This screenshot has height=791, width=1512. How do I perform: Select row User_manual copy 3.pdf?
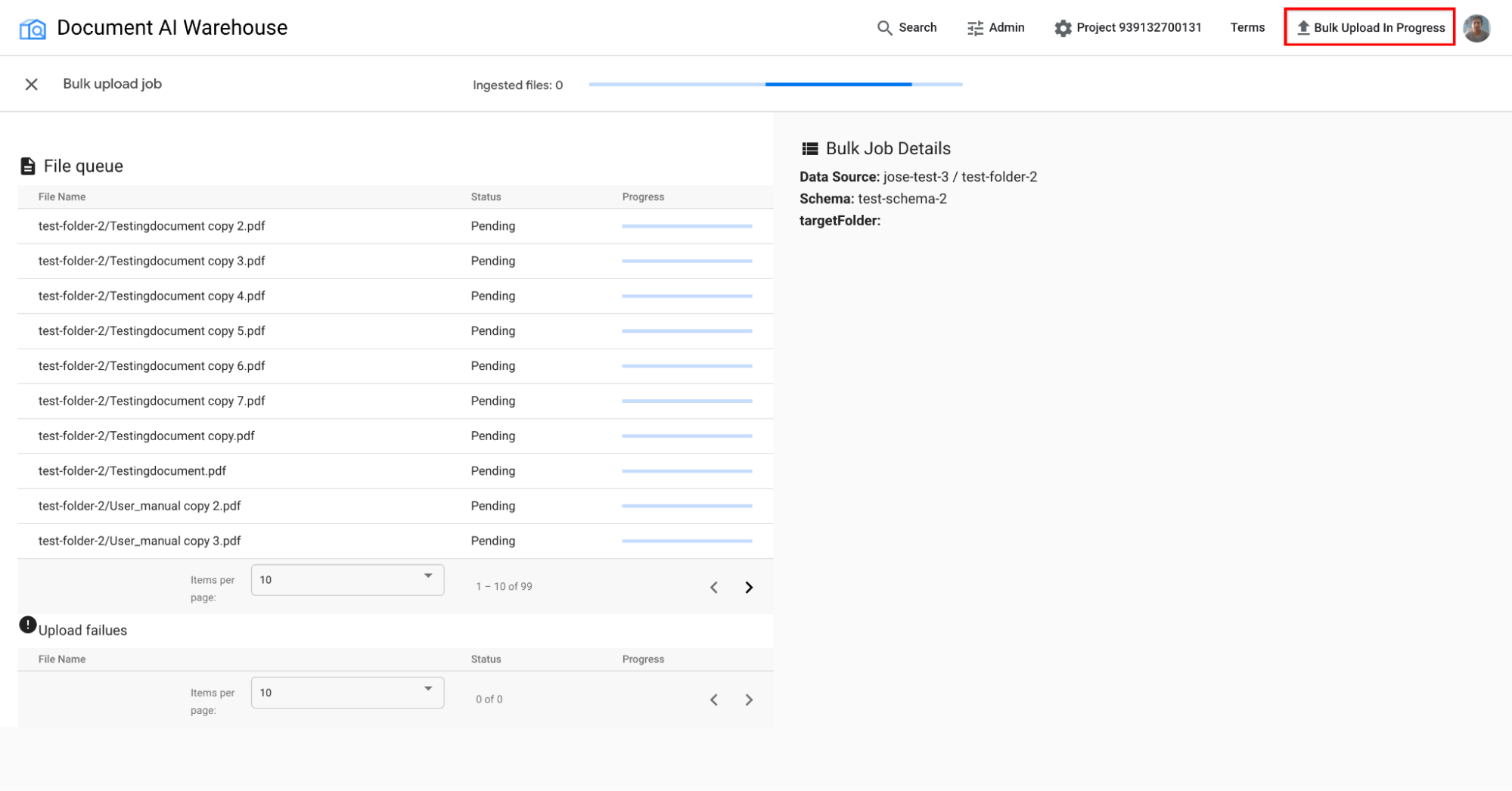click(395, 541)
